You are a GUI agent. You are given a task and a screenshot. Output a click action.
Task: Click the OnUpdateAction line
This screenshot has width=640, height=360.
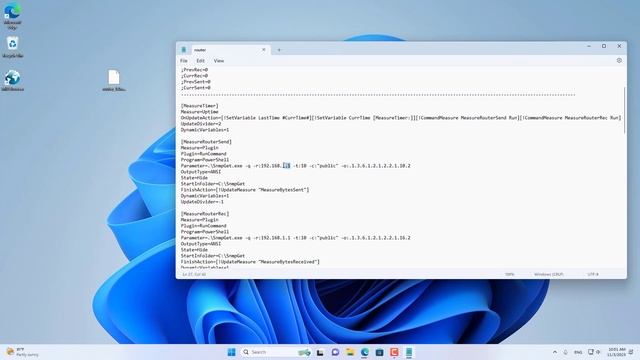[x=401, y=118]
